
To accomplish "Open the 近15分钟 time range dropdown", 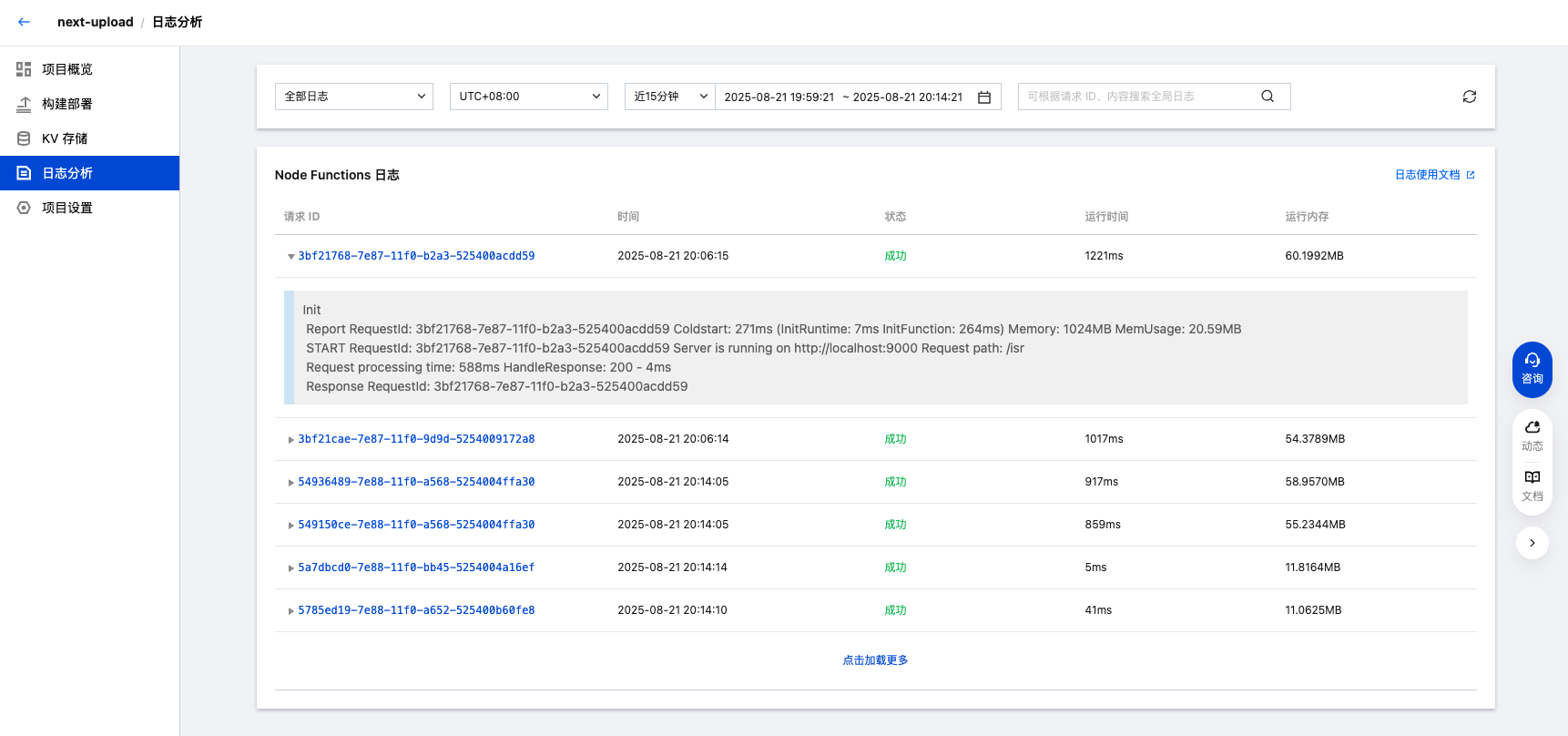I will (669, 97).
